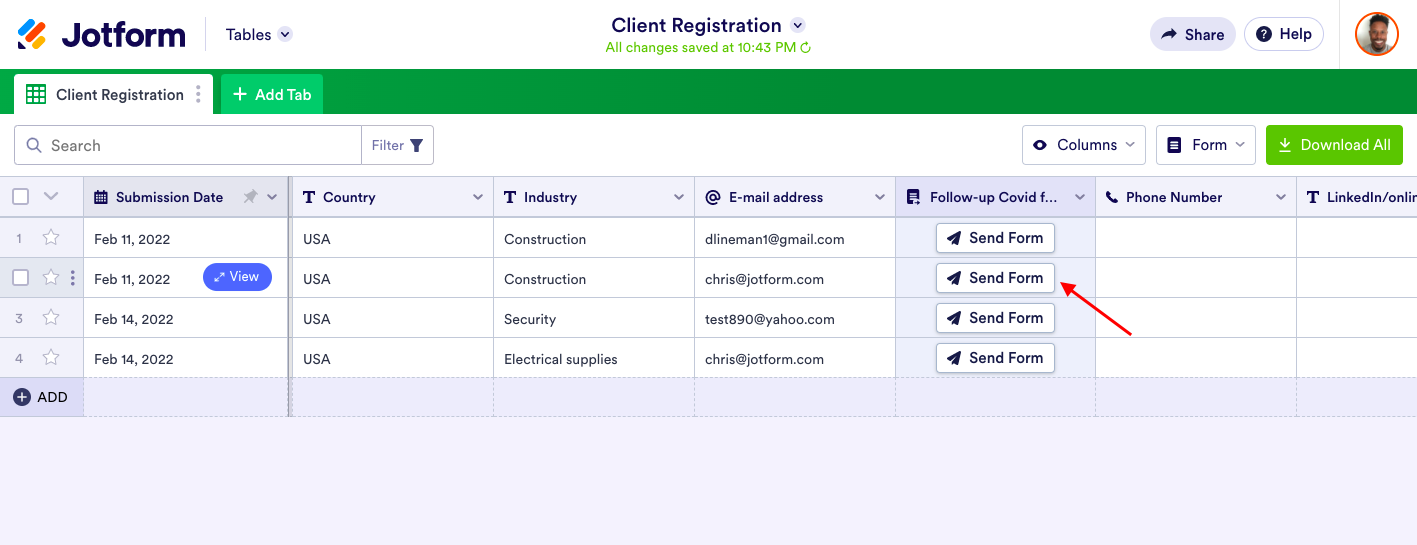Star the first row submission
This screenshot has height=545, width=1417.
pos(51,238)
